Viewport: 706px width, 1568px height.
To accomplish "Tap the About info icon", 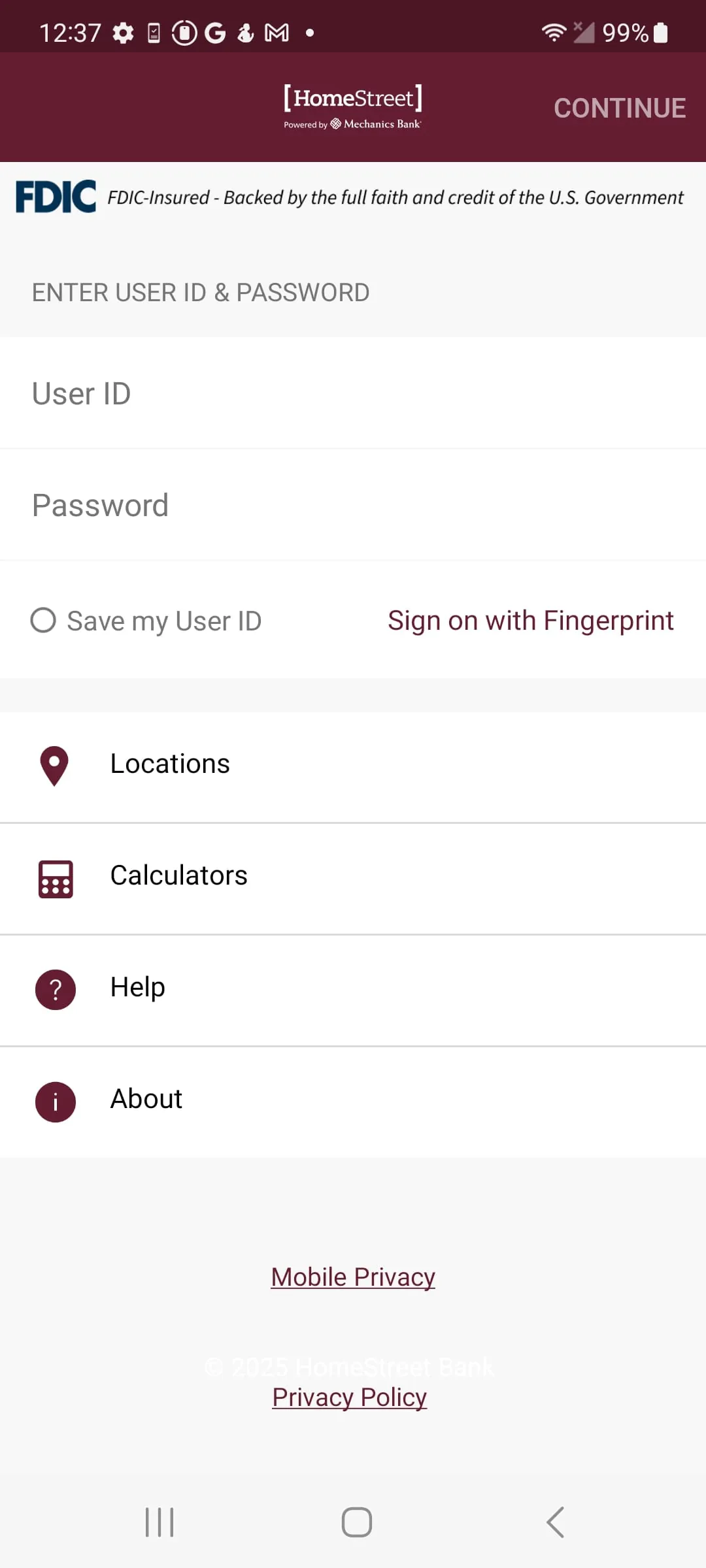I will pyautogui.click(x=56, y=1102).
